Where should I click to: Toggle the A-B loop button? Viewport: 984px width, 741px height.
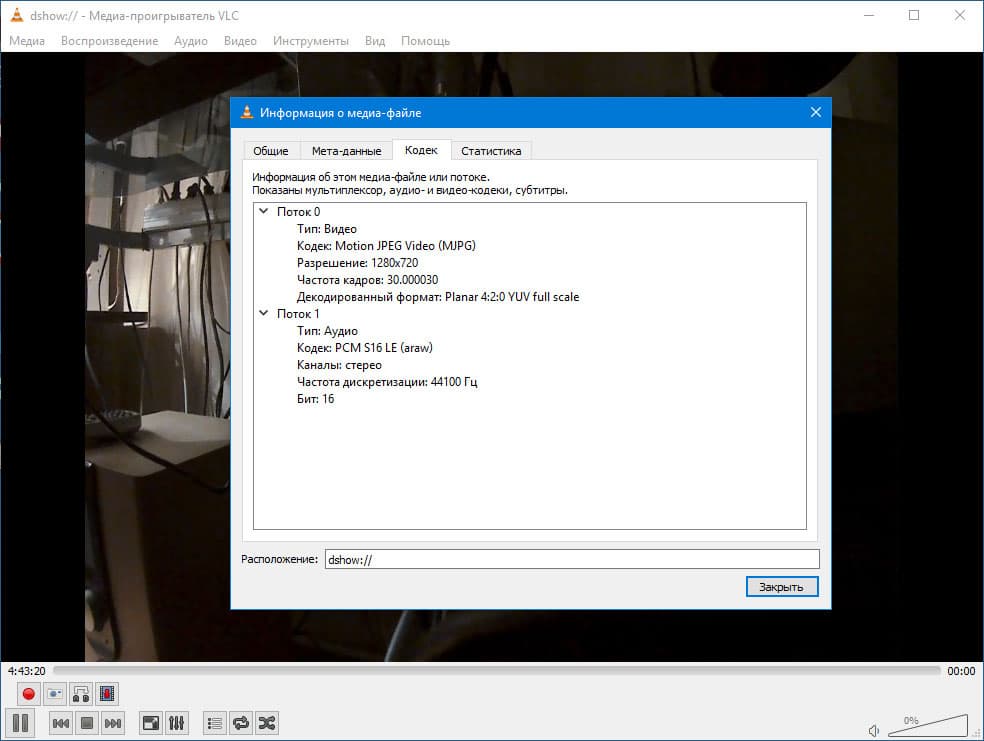point(81,694)
